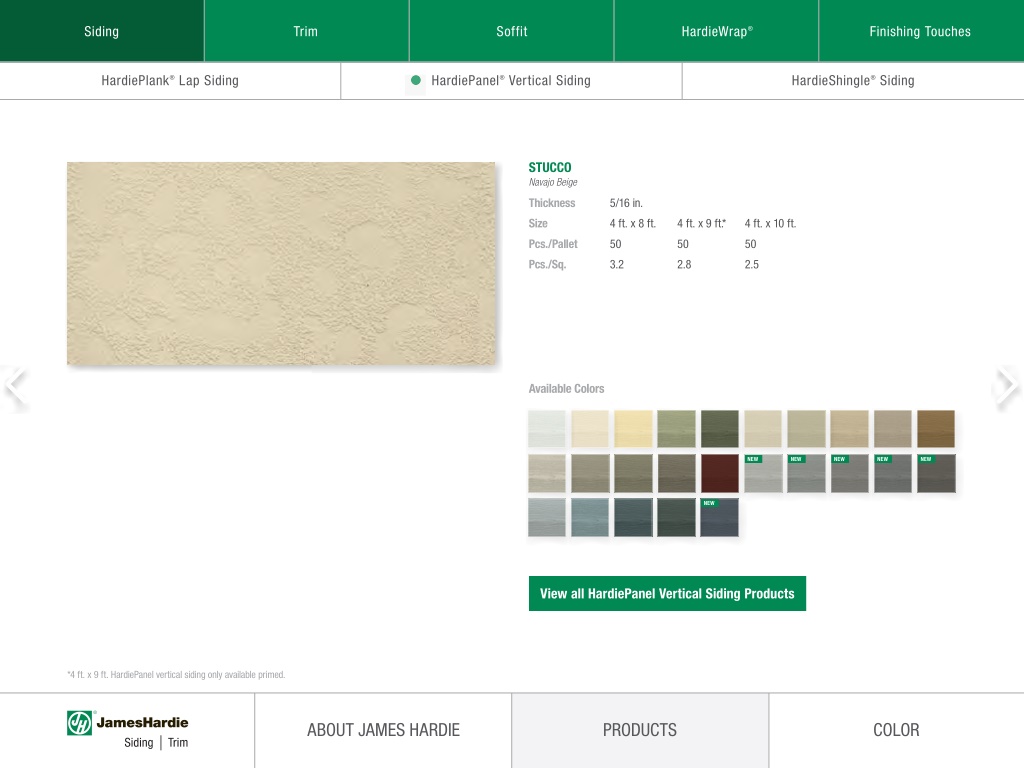Click the 2.5 Pcs./Sq. value
Screen dimensions: 1024x768
point(752,264)
